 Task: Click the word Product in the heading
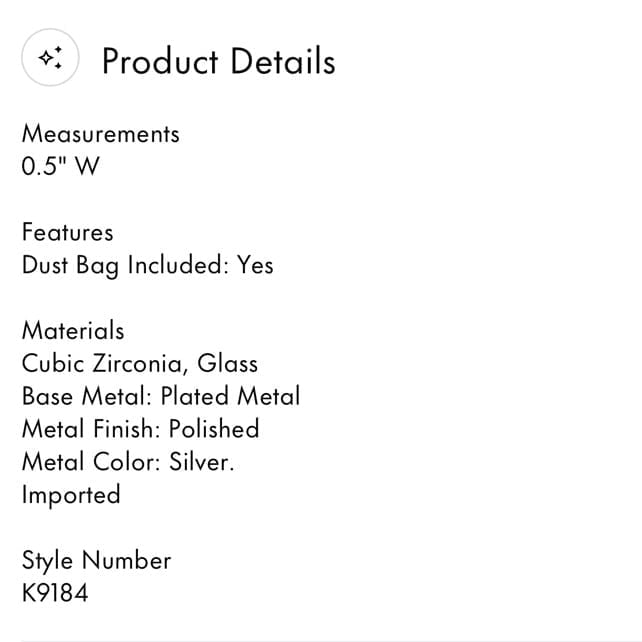[x=160, y=61]
